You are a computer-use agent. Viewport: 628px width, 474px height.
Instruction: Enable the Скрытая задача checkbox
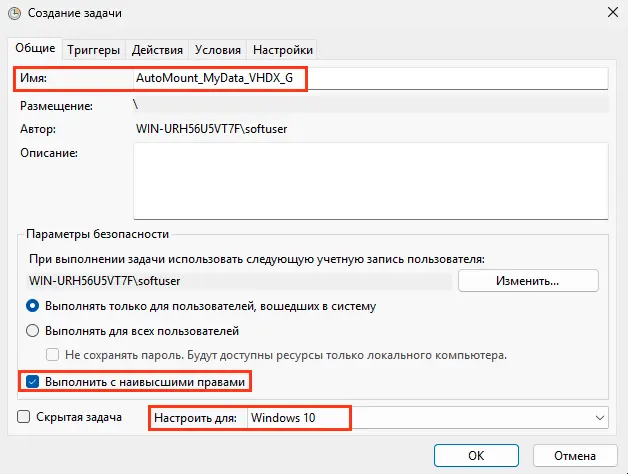24,417
